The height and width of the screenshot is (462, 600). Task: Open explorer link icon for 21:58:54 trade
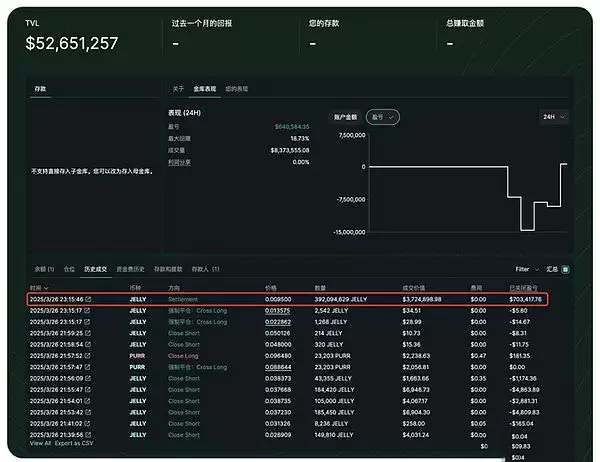click(x=88, y=344)
